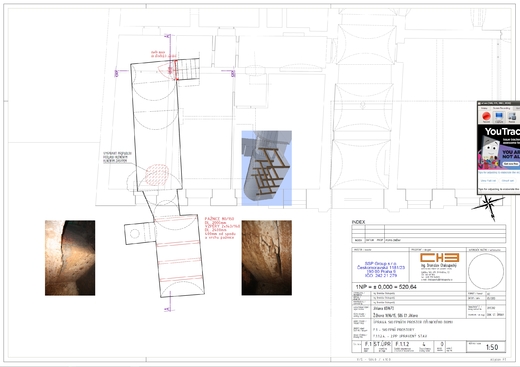Viewport: 520px width, 367px height.
Task: Click the Capture monitor icon
Action: point(499,117)
